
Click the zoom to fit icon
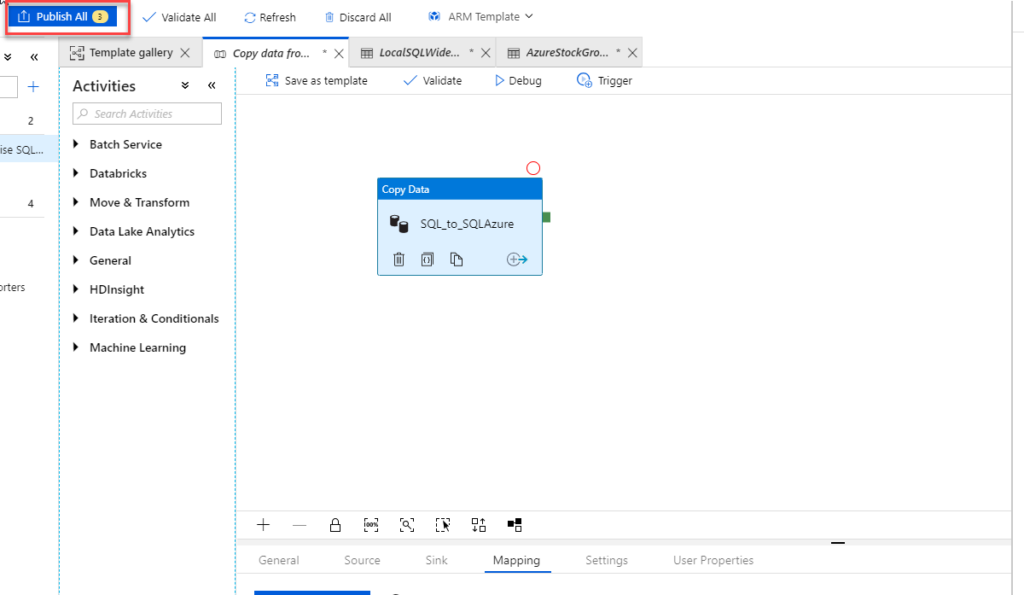(x=407, y=525)
